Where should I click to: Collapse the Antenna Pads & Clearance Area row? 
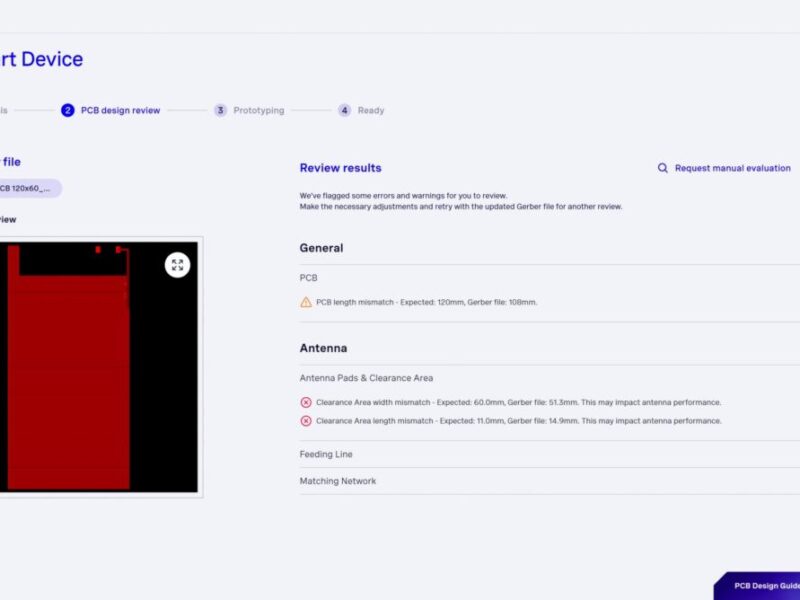[366, 378]
